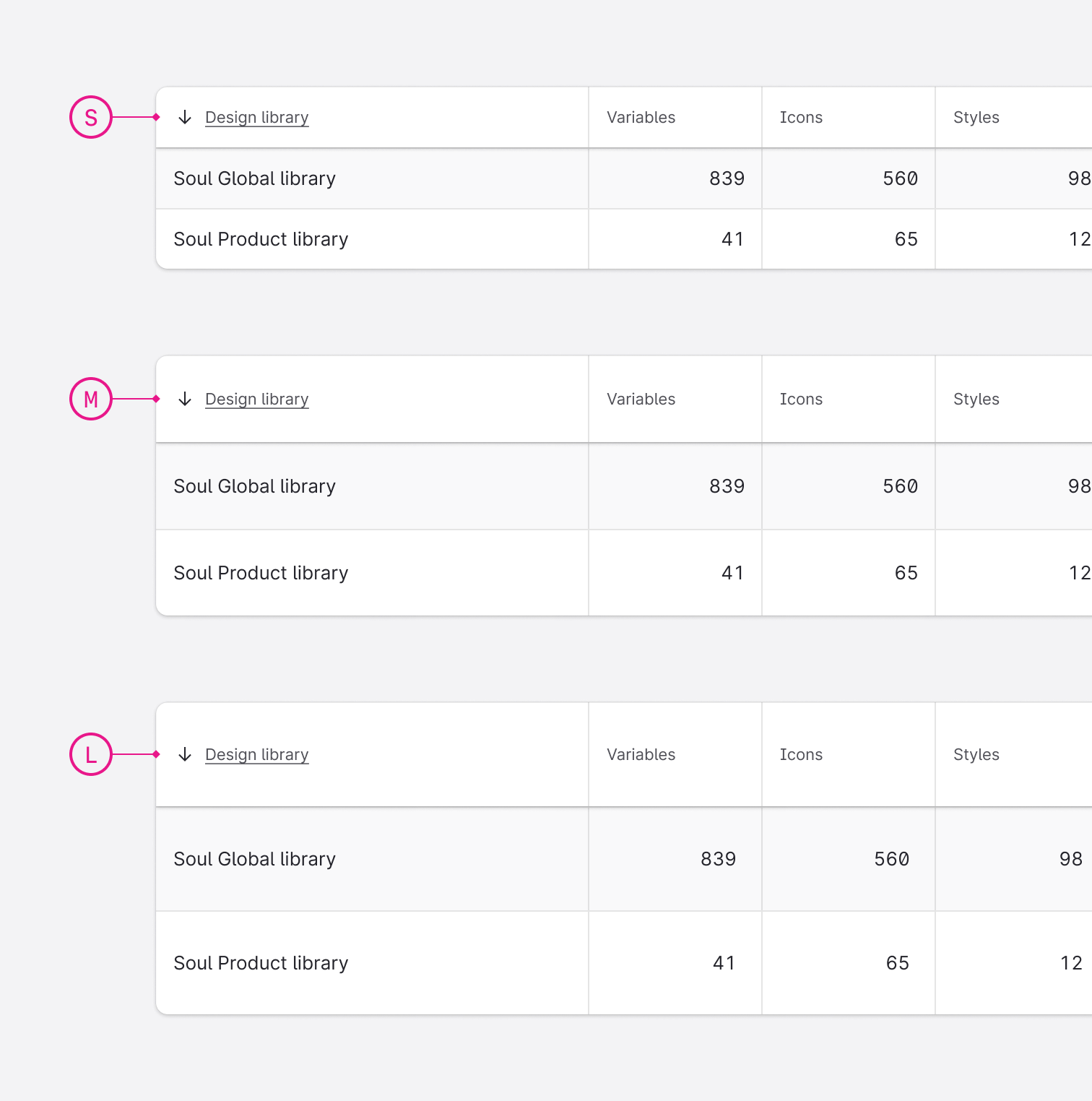Click the arrow icon beside Design library in the bottom table
This screenshot has width=1092, height=1101.
tap(185, 754)
